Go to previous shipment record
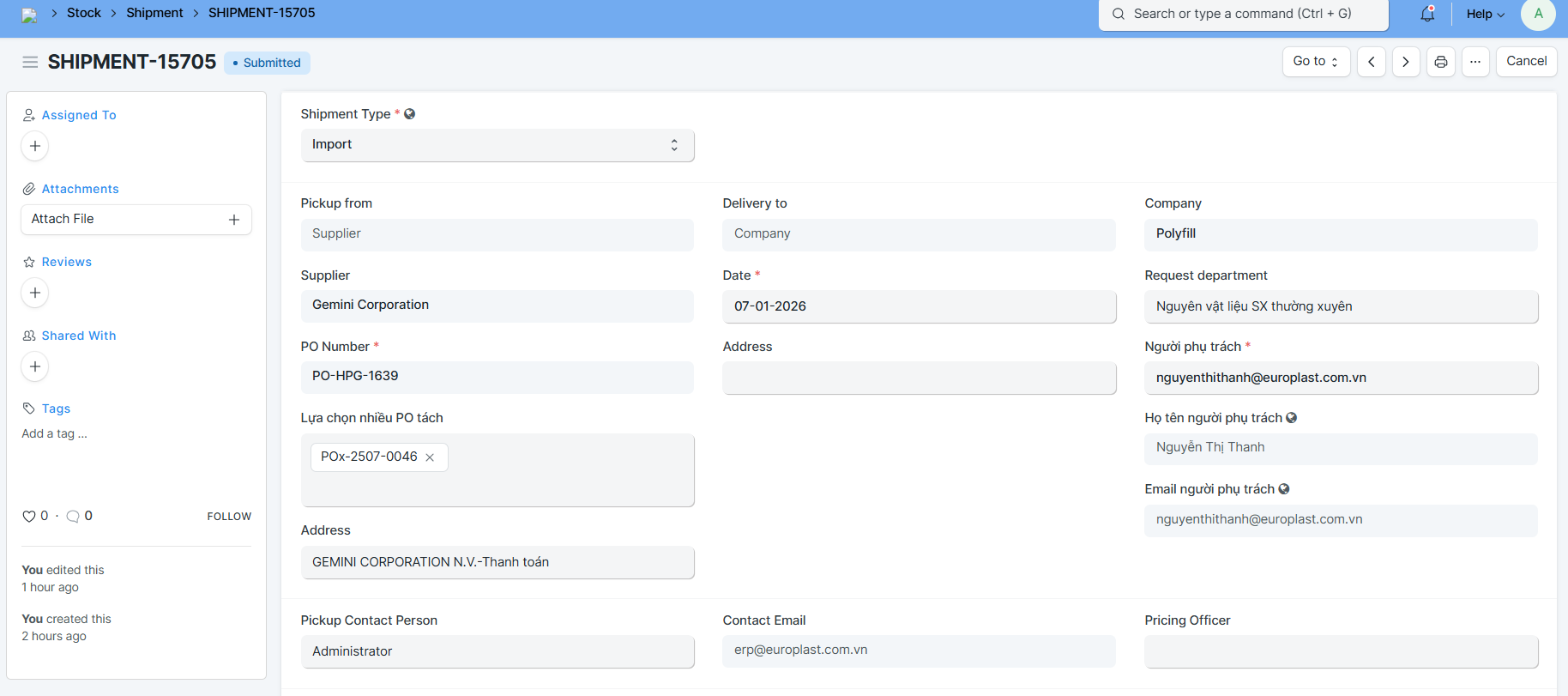Viewport: 1568px width, 696px height. click(1372, 62)
